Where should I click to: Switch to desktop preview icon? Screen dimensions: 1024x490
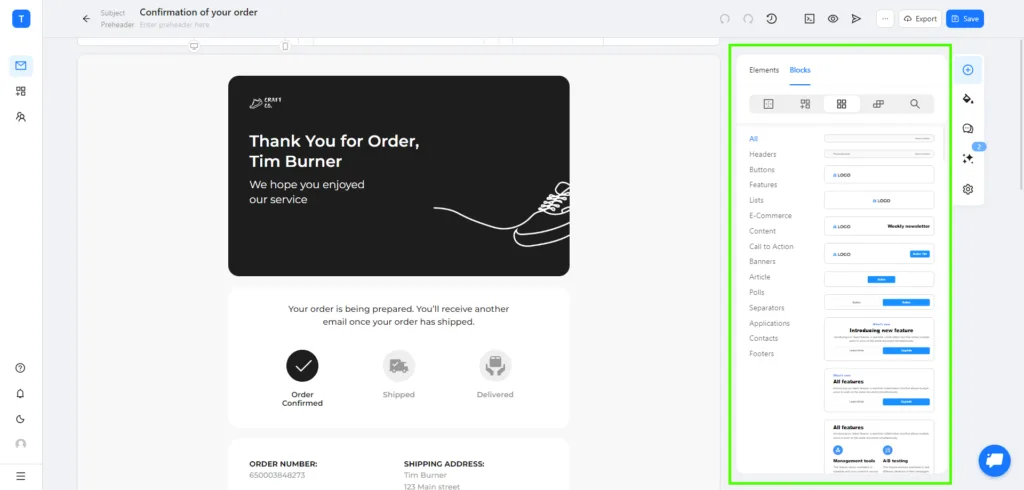pos(194,46)
